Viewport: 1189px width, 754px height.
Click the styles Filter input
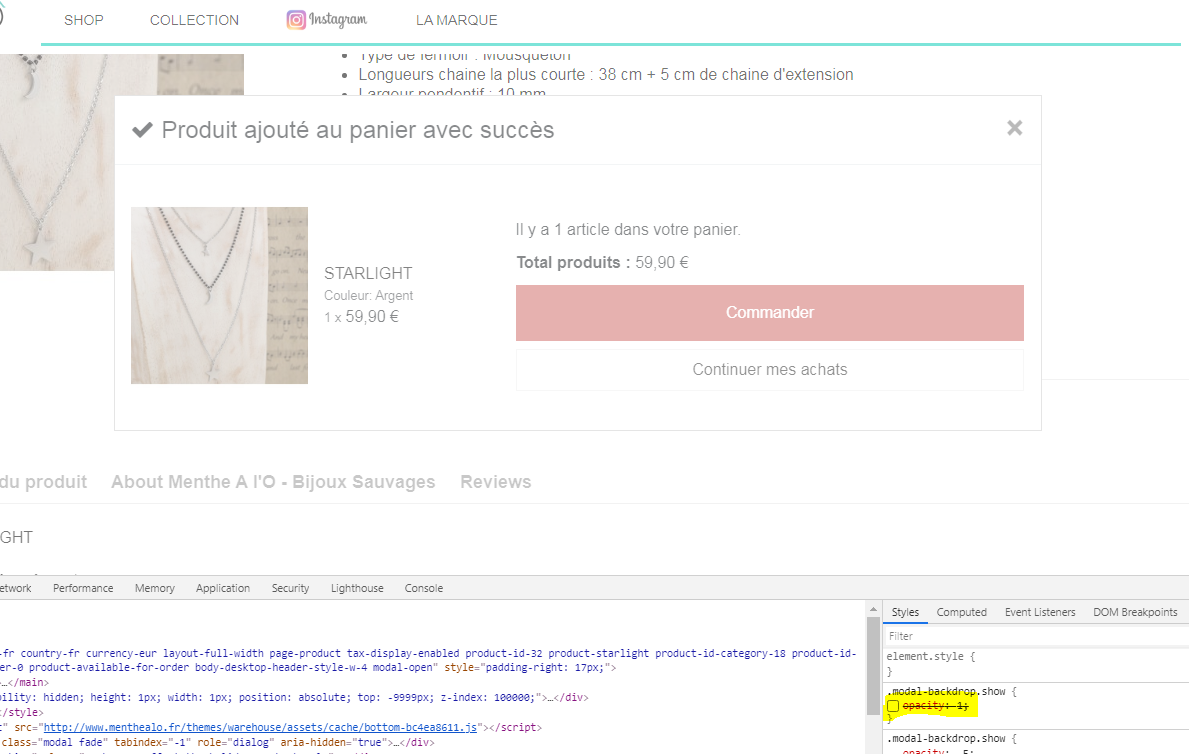point(1036,636)
